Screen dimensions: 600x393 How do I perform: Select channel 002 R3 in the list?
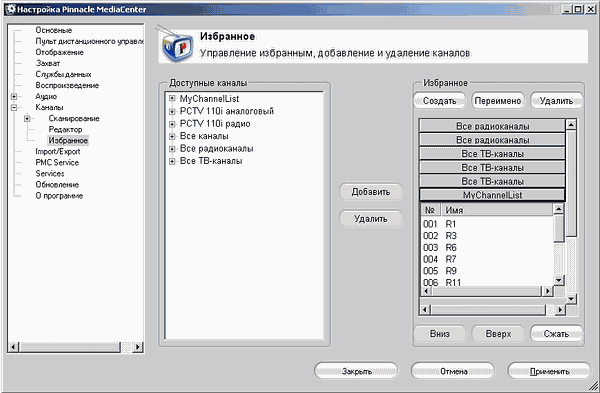click(x=487, y=236)
